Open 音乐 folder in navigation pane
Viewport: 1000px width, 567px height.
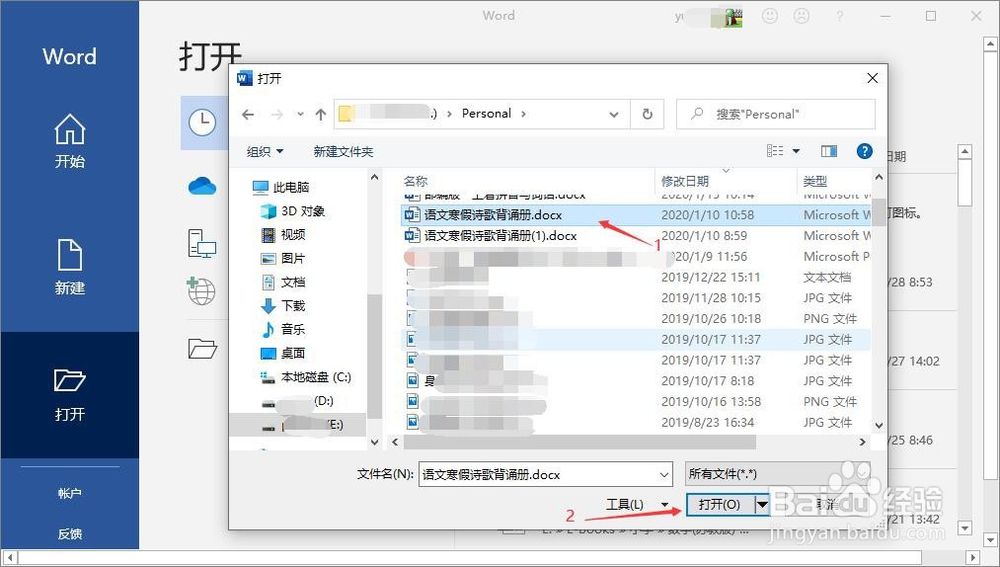(x=283, y=329)
